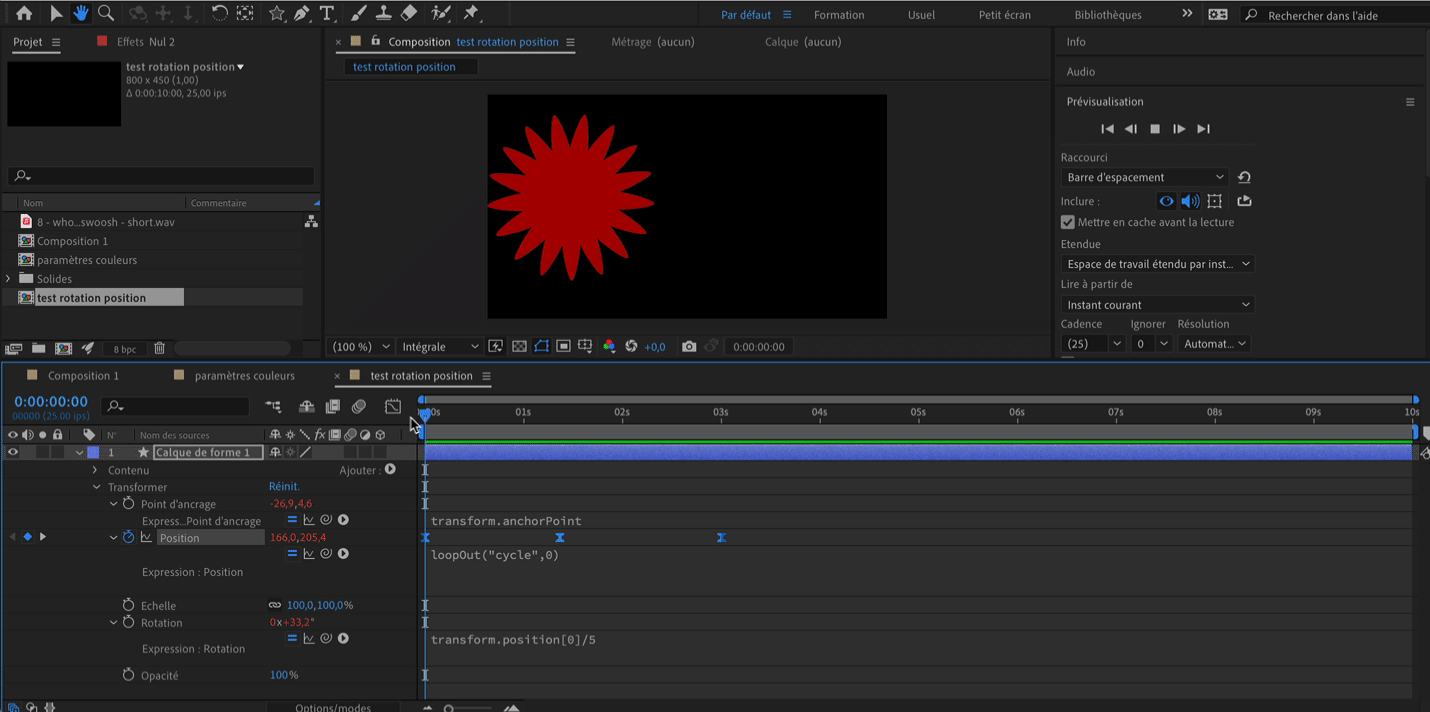Open the Raccourci Barre d'espacement dropdown

tap(1144, 177)
